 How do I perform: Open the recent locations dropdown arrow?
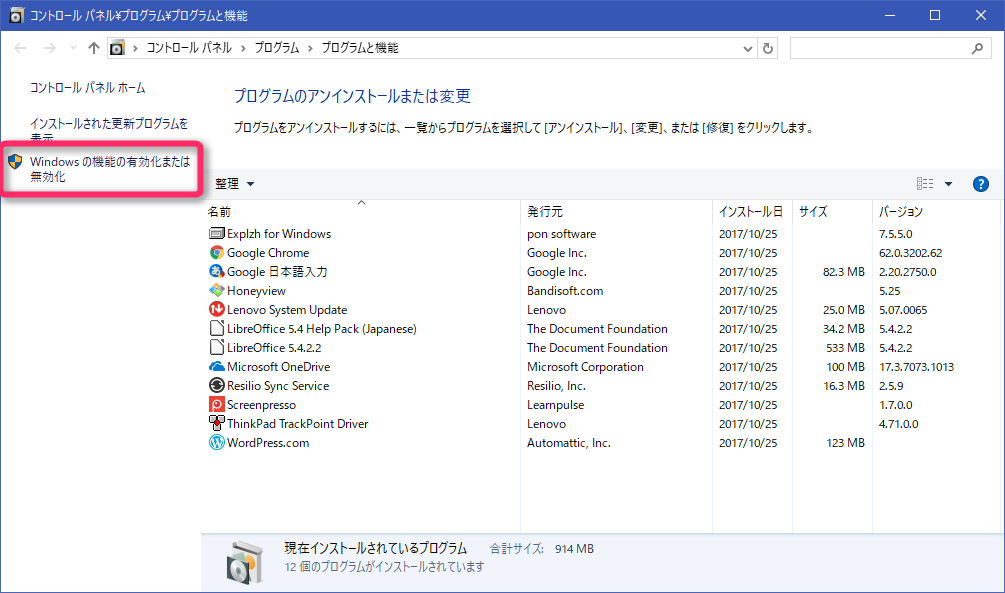73,48
